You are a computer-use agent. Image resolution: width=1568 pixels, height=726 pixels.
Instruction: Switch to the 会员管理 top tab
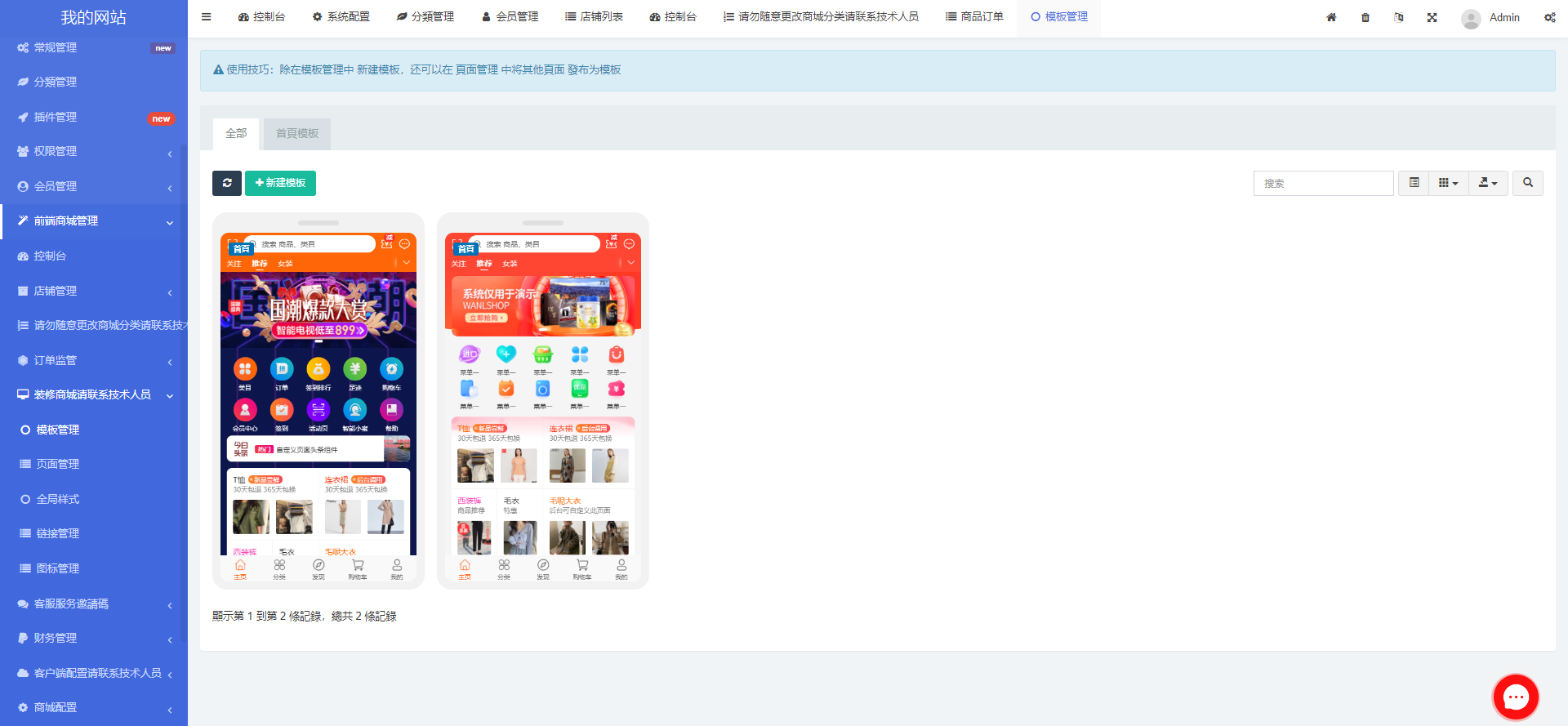[510, 17]
